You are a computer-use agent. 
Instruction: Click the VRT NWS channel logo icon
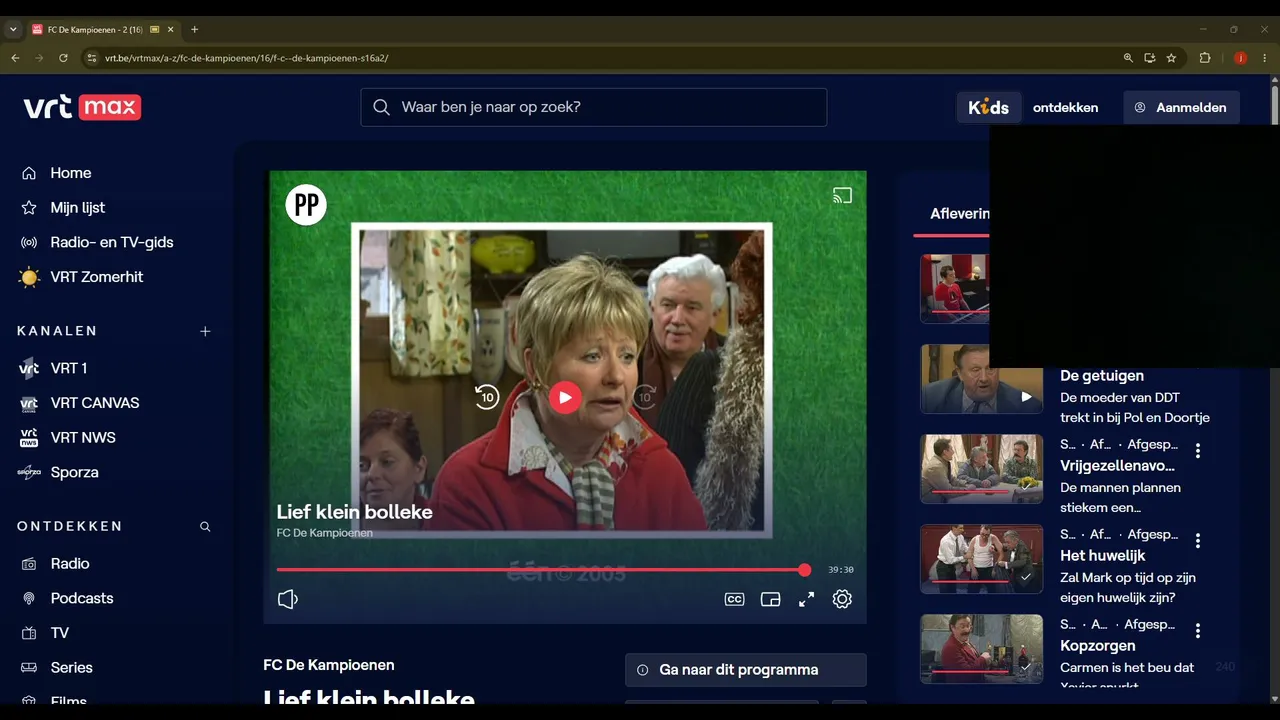point(29,438)
